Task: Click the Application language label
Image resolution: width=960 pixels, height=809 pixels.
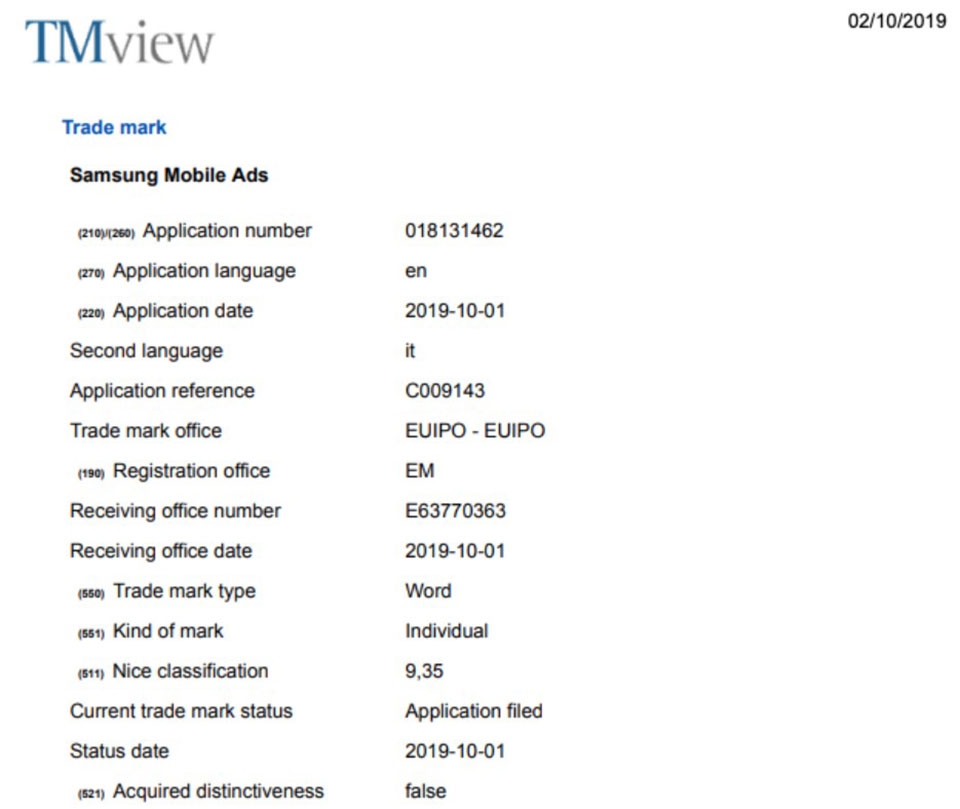Action: [x=204, y=271]
